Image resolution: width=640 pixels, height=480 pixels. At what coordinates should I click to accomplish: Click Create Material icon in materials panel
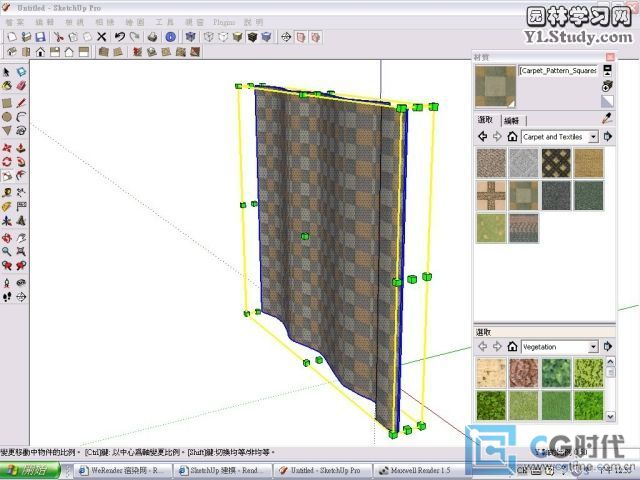coord(607,86)
